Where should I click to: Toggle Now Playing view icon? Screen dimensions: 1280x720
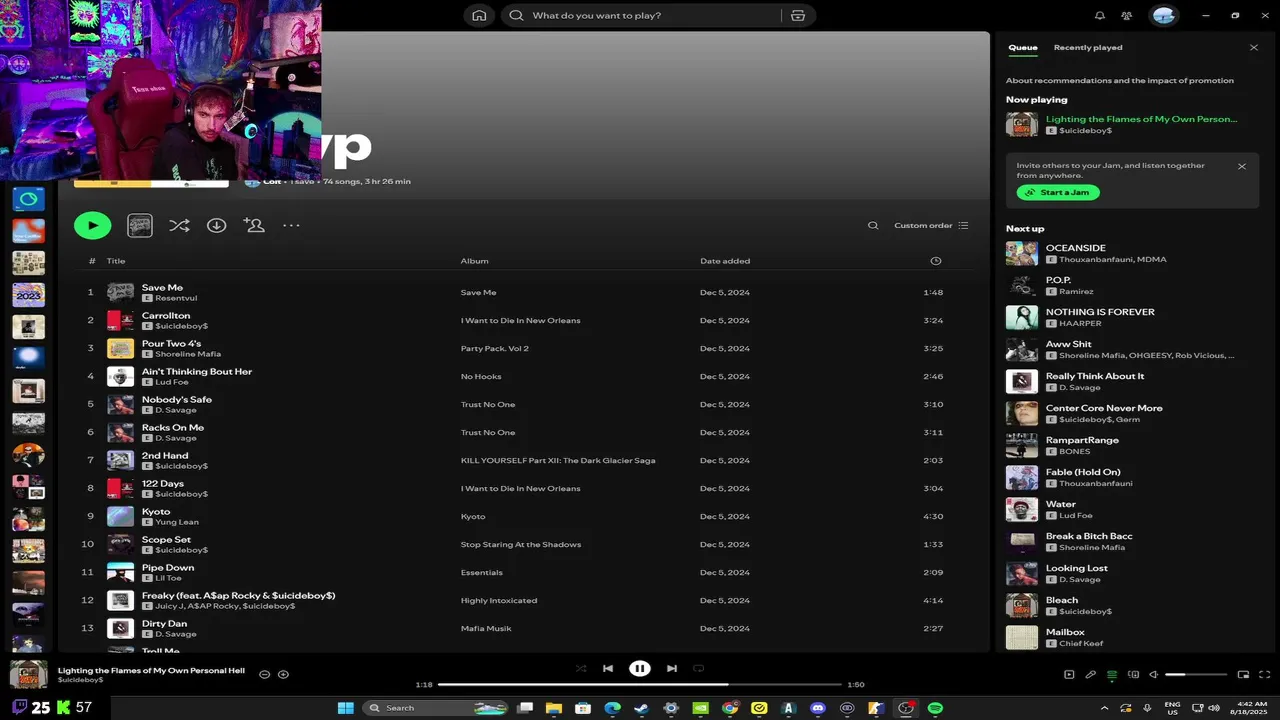pos(1069,675)
